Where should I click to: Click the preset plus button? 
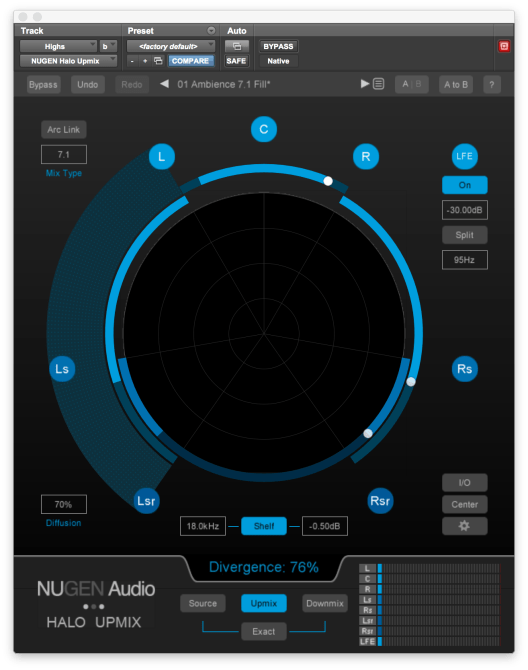pos(145,61)
